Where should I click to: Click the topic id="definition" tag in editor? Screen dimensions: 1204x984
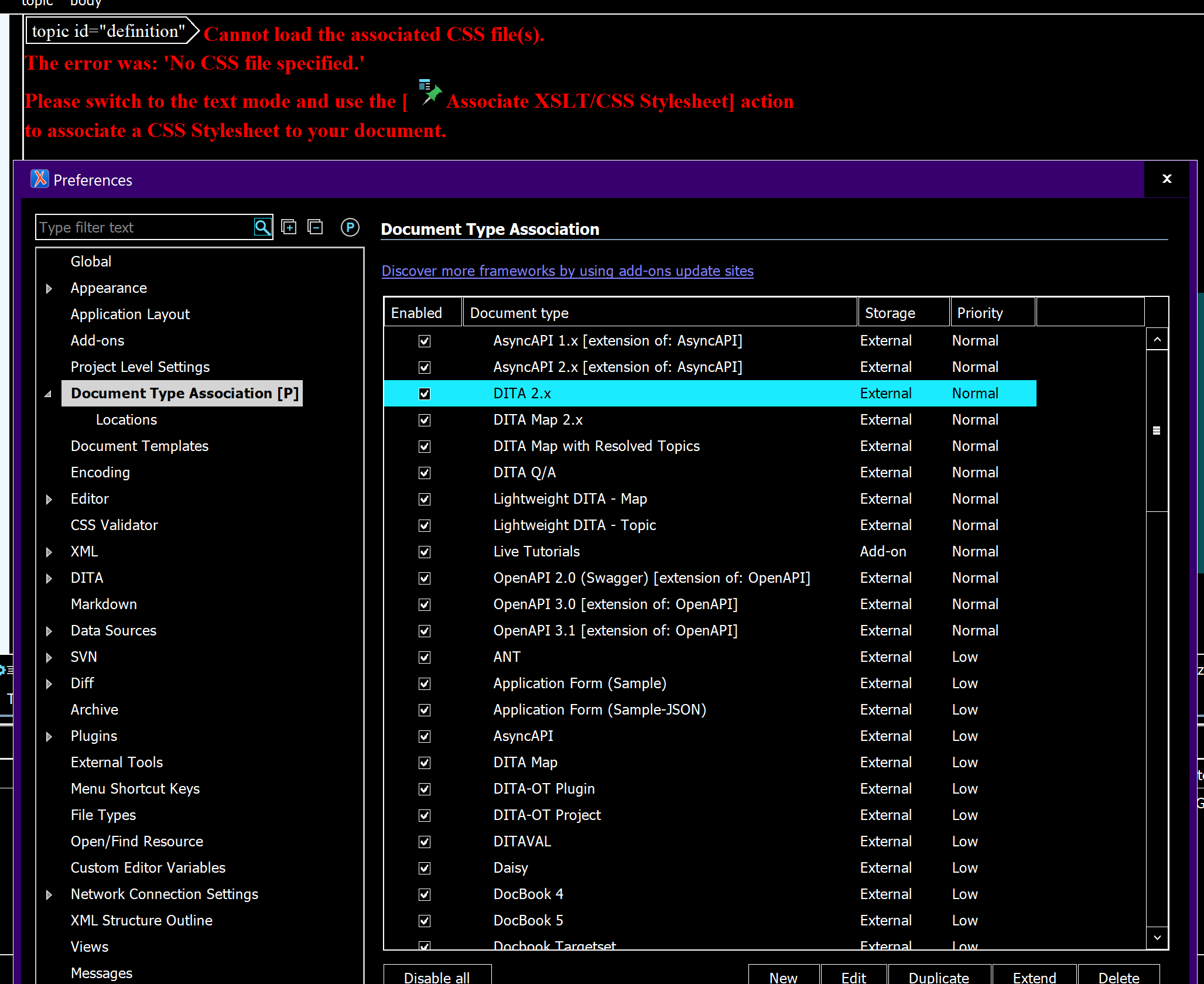[112, 30]
